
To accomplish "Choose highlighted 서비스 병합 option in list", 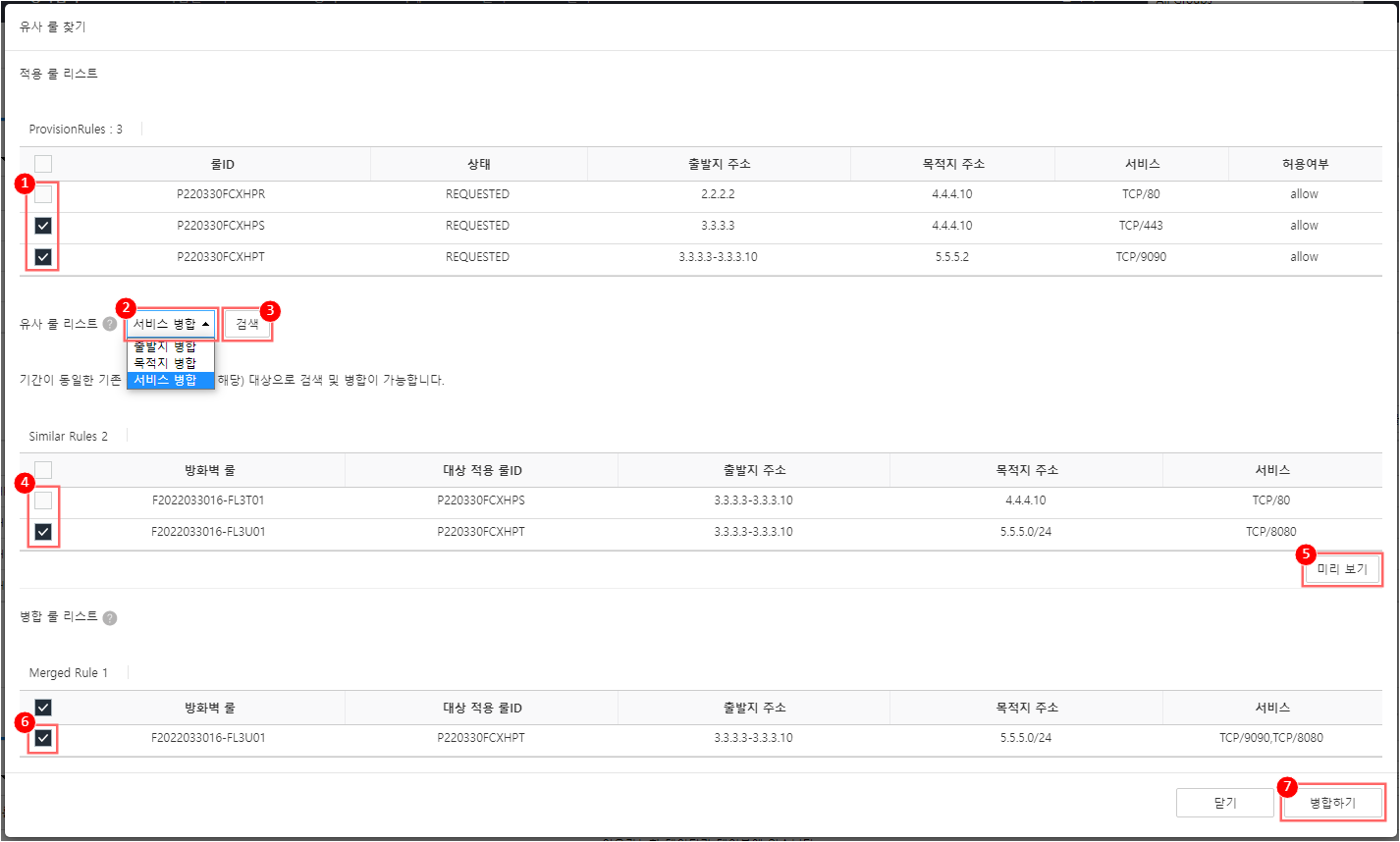I will tap(170, 381).
